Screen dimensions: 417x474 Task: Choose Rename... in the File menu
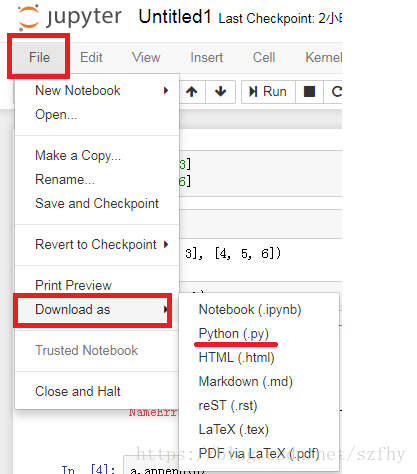tap(97, 179)
